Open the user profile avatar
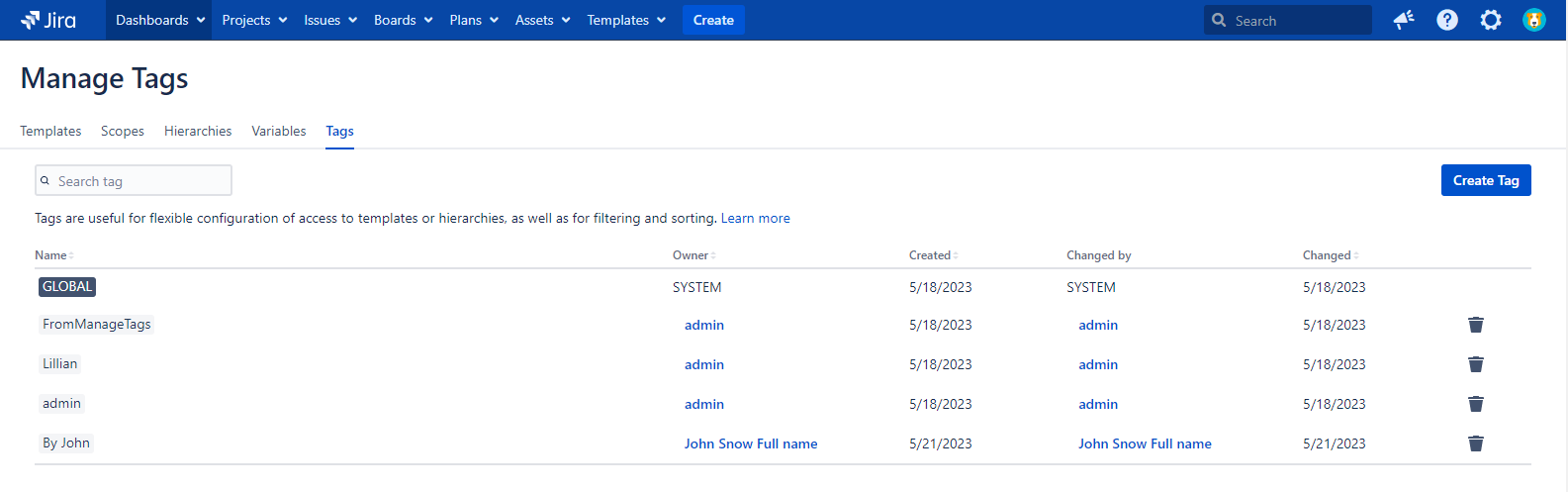Viewport: 1568px width, 492px height. [x=1533, y=20]
